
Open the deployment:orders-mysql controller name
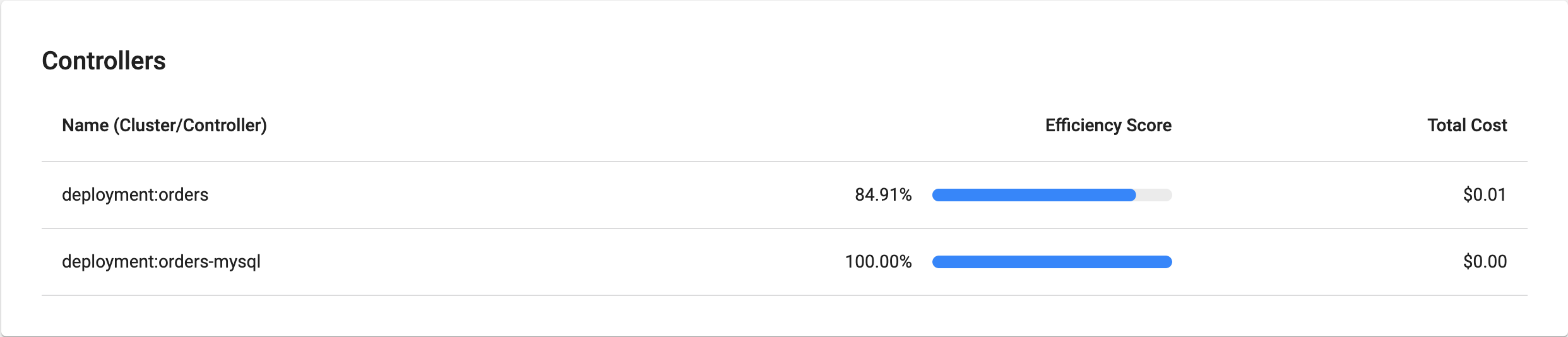tap(161, 262)
